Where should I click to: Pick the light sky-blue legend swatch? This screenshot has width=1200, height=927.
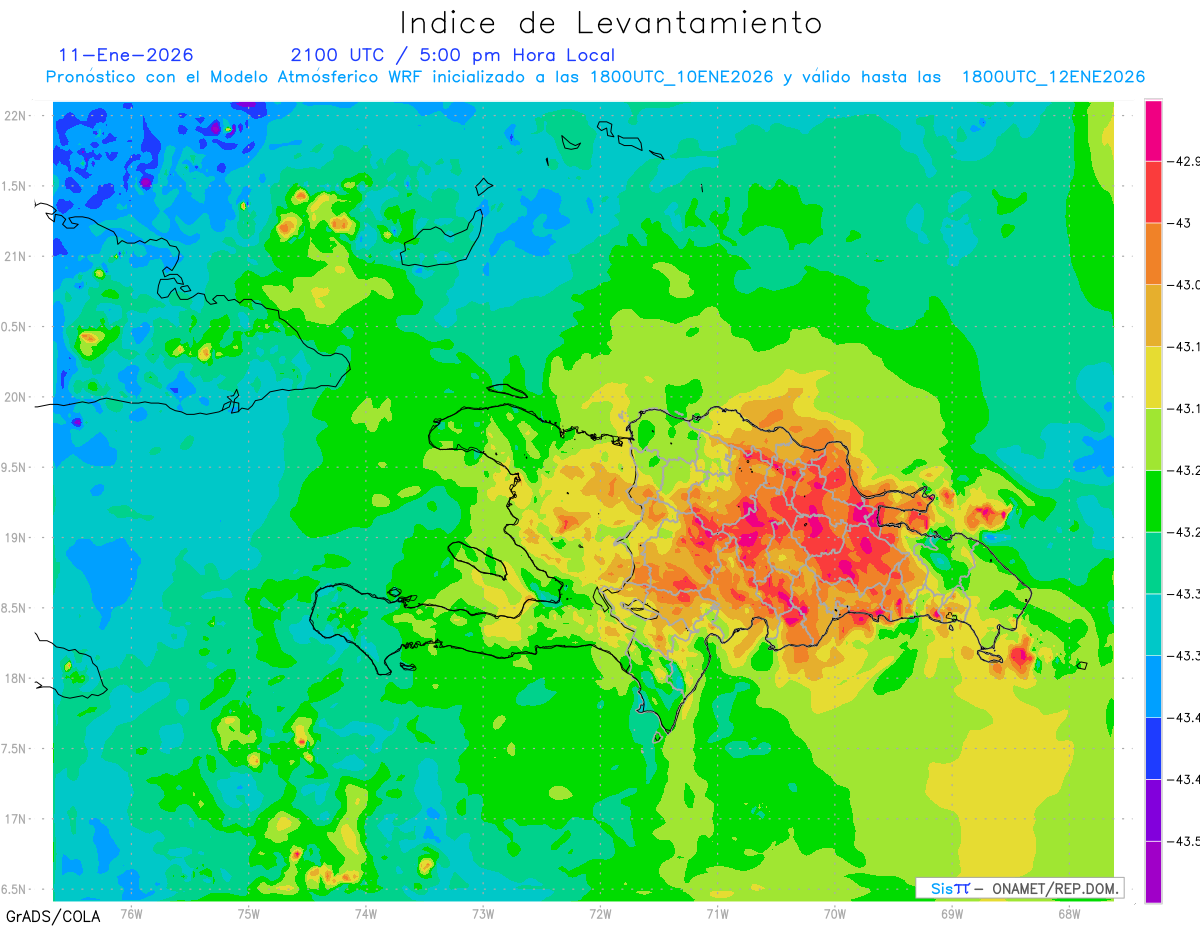(1153, 687)
